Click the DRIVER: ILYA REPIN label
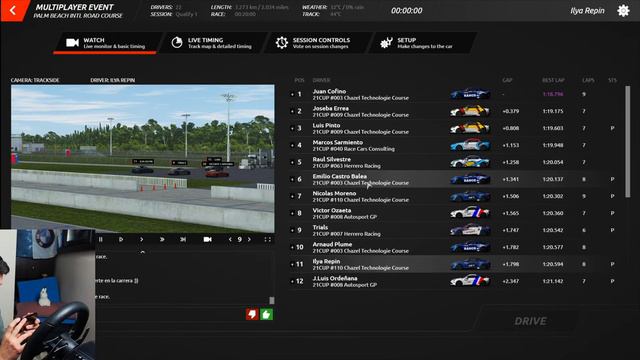This screenshot has height=360, width=640. pyautogui.click(x=113, y=80)
